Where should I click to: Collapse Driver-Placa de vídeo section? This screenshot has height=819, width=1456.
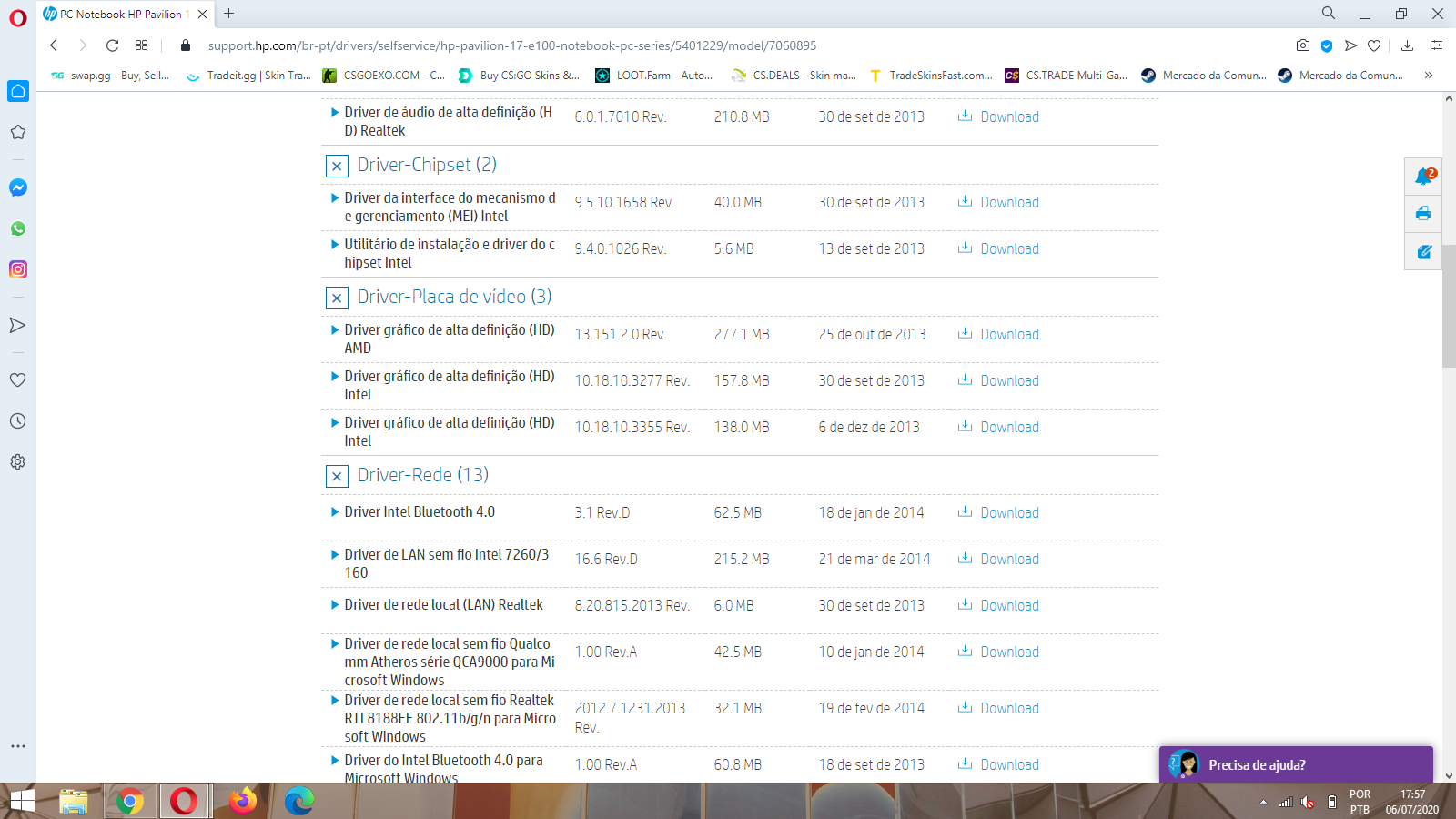(337, 298)
